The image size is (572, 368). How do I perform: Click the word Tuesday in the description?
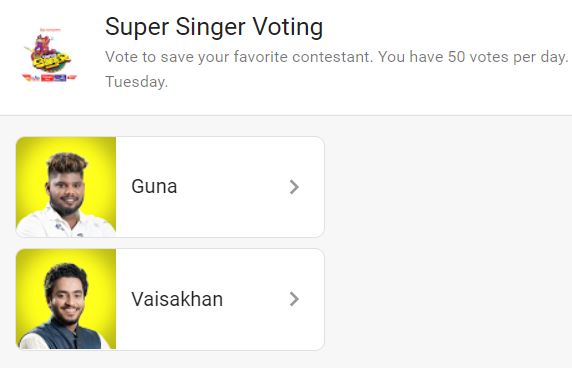[x=136, y=82]
